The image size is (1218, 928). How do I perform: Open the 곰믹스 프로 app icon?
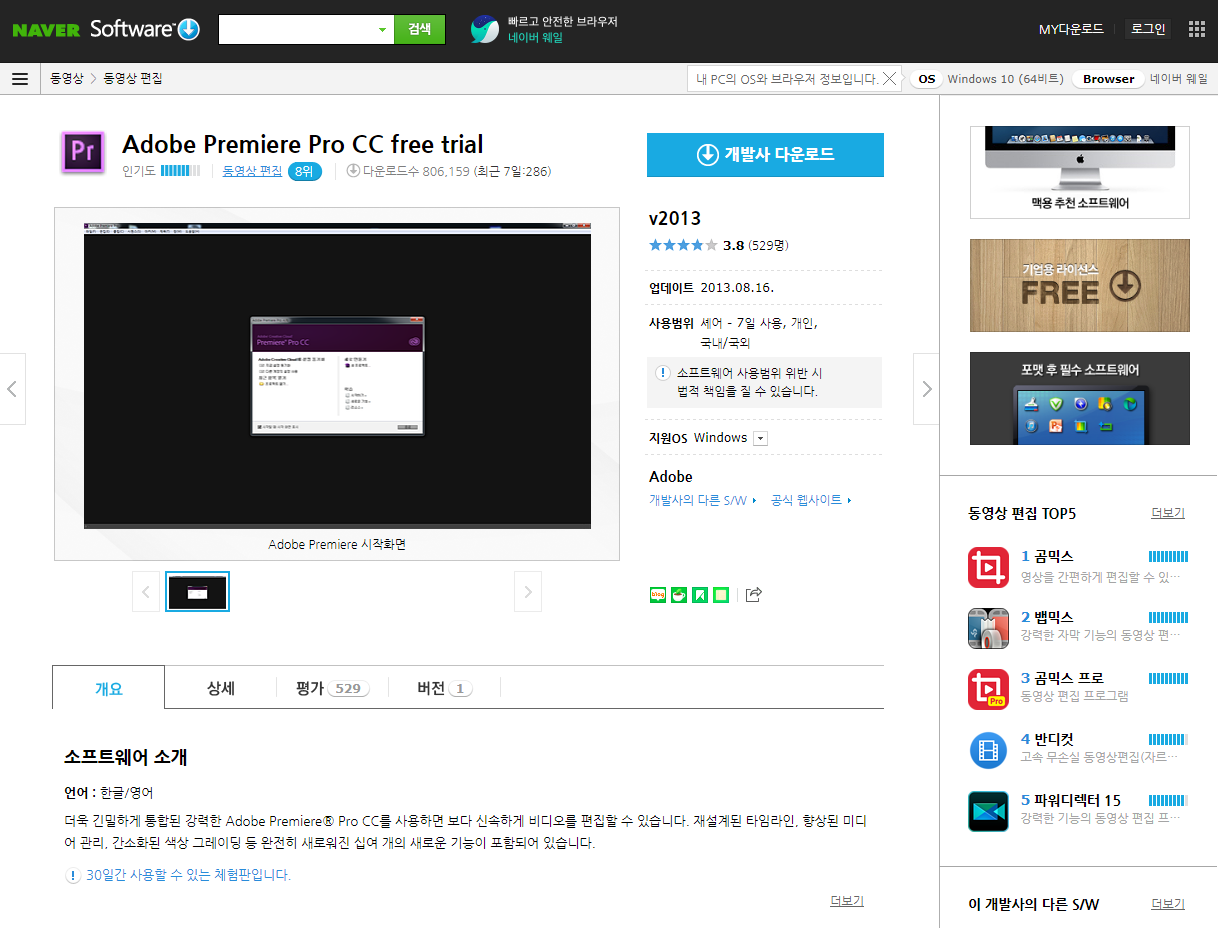988,689
